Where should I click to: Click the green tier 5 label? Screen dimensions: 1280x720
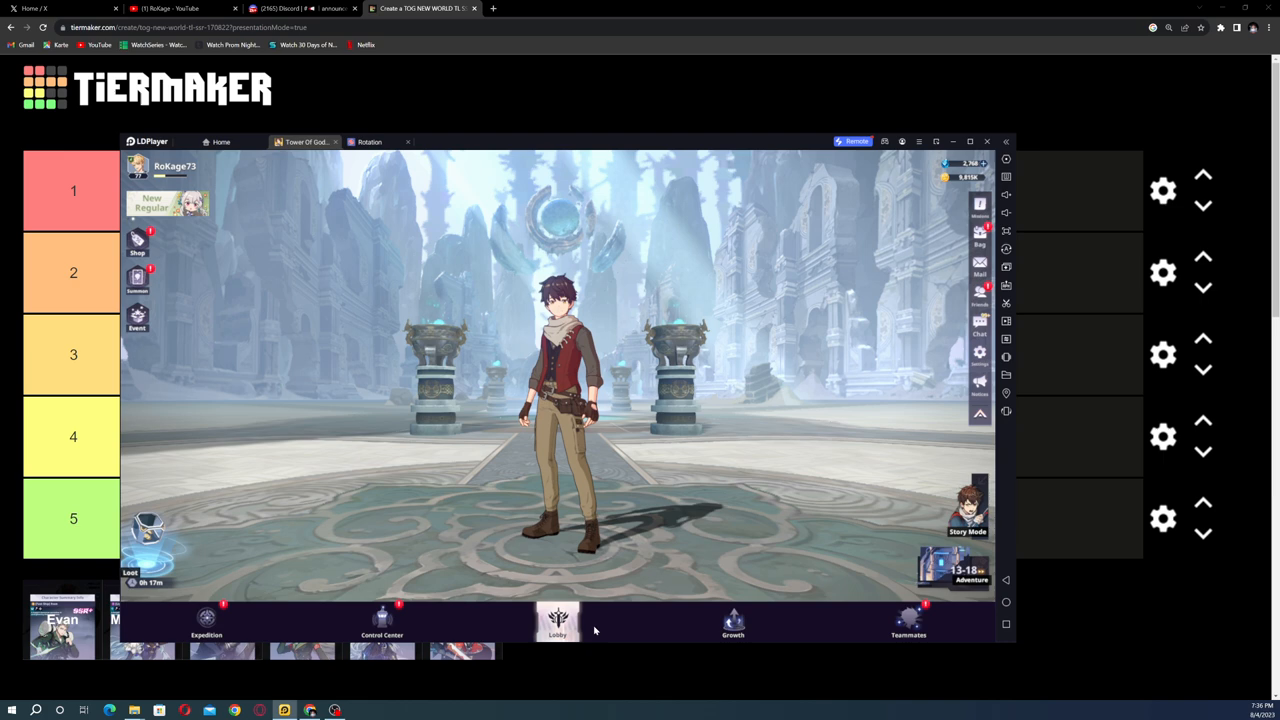click(72, 519)
